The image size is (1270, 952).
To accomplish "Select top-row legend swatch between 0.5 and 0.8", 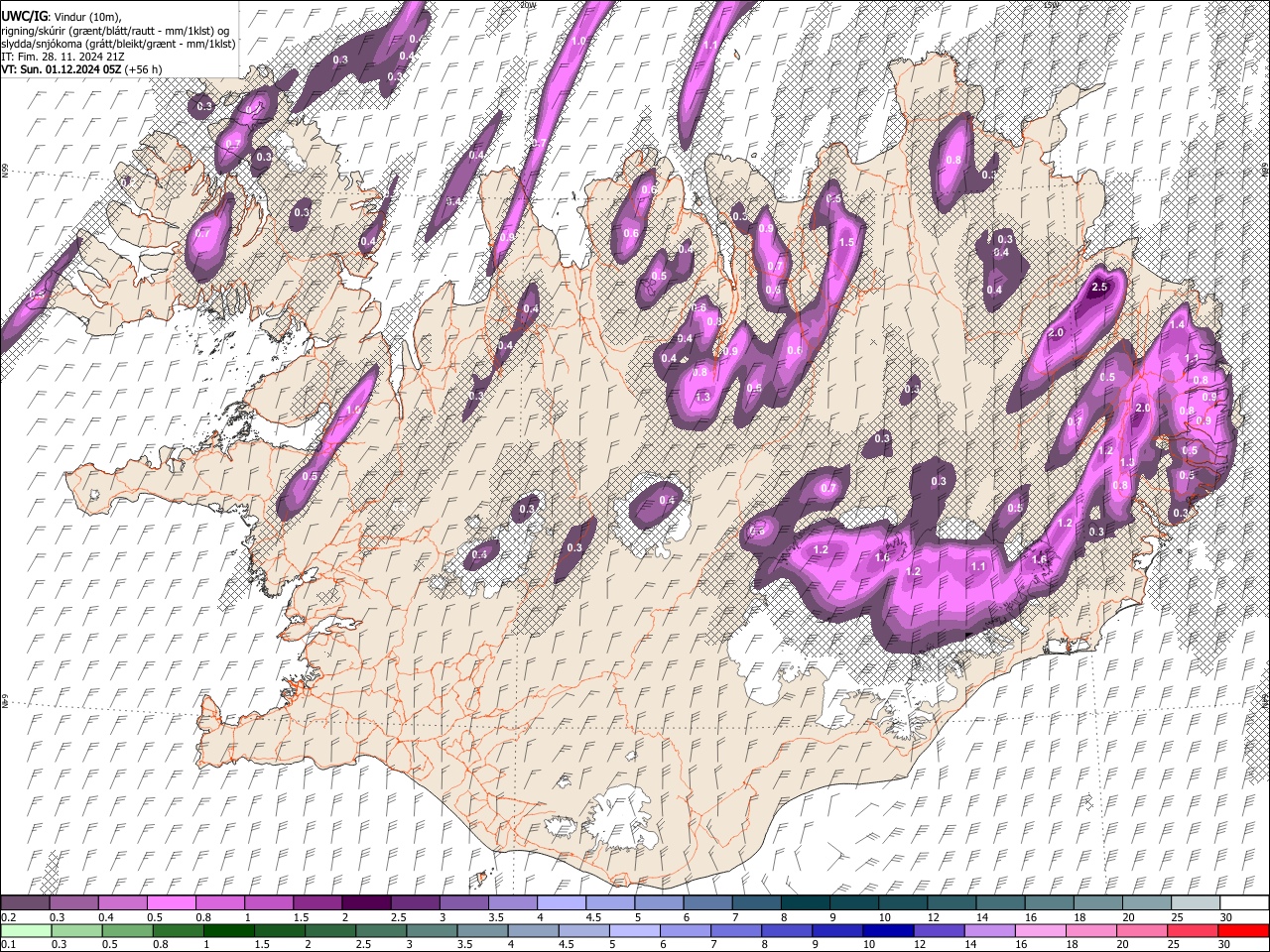I will (x=171, y=902).
